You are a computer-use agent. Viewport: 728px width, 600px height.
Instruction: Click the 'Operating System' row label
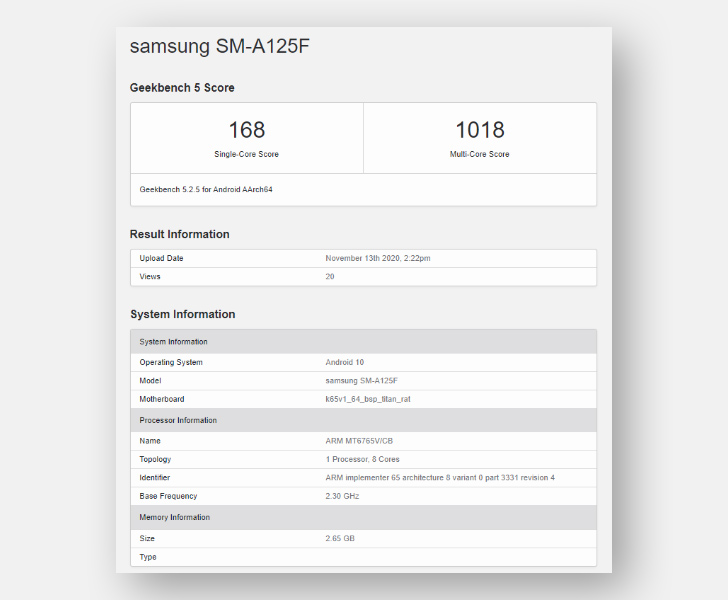[171, 362]
